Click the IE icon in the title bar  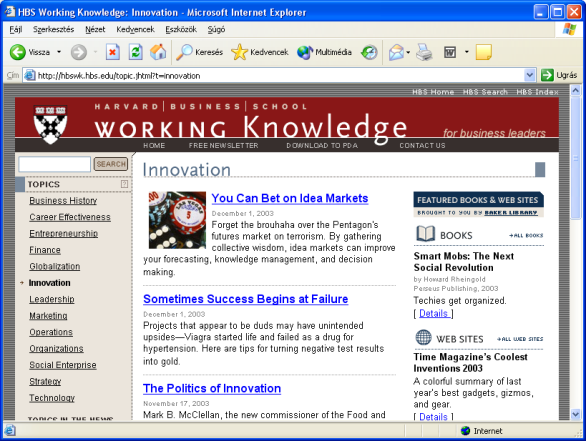(9, 12)
